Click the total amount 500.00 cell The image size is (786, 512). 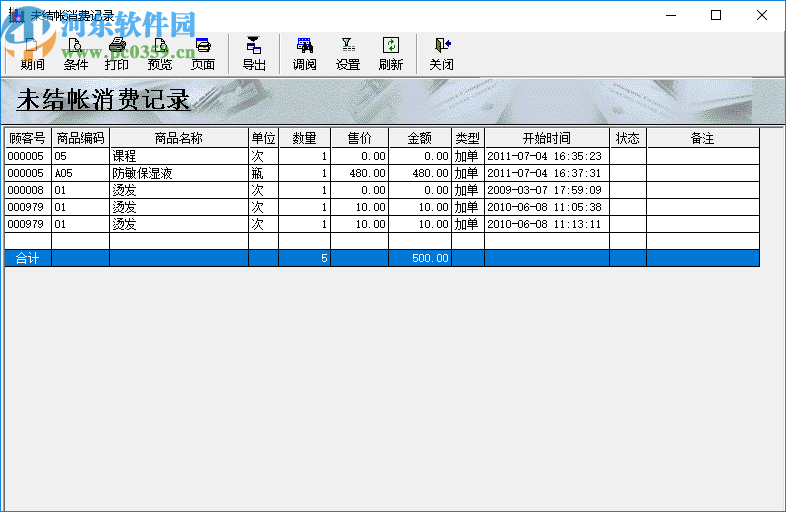[x=420, y=258]
